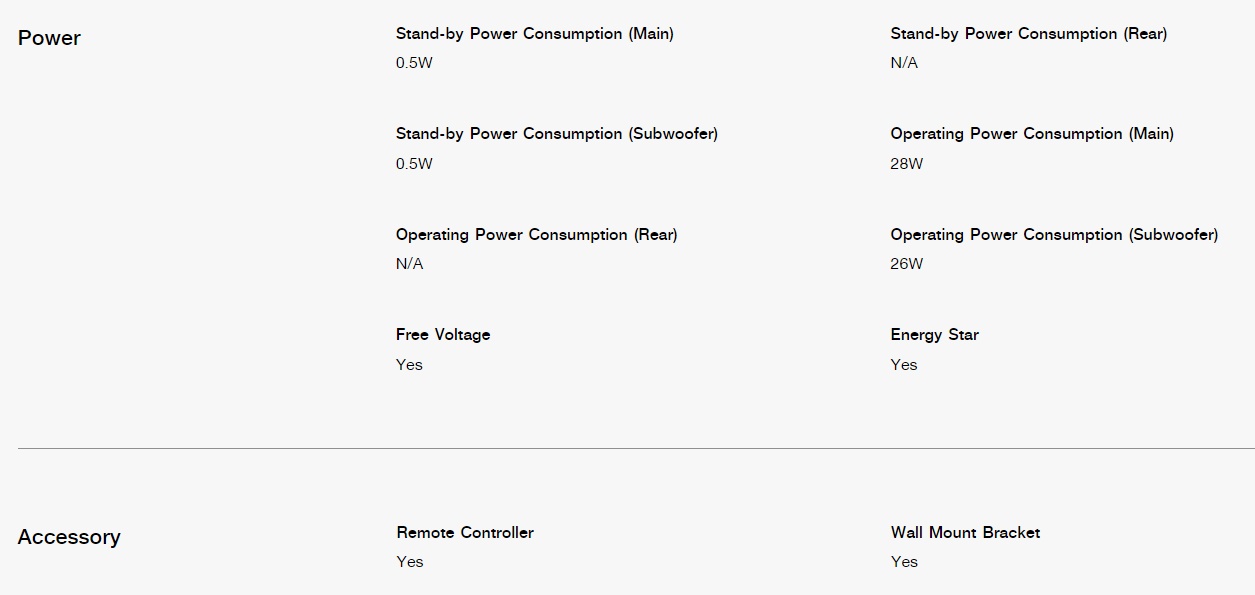
Task: Select Operating Power Consumption (Rear) label
Action: [537, 235]
